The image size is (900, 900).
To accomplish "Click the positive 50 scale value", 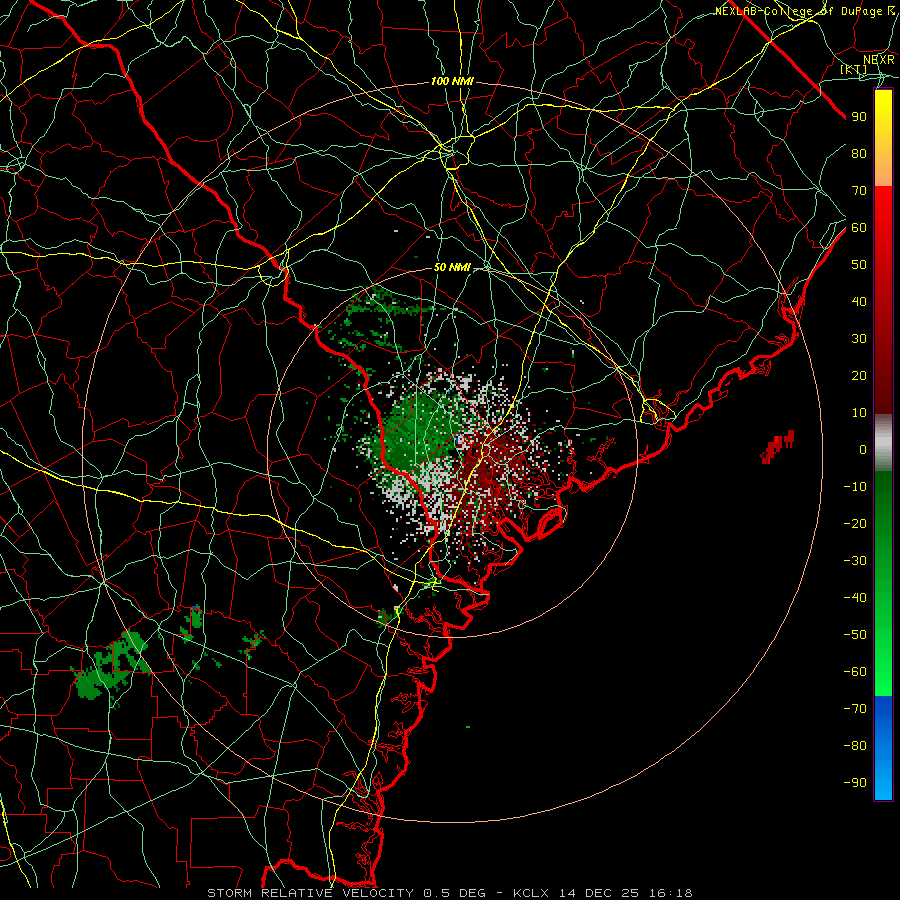I will point(859,265).
